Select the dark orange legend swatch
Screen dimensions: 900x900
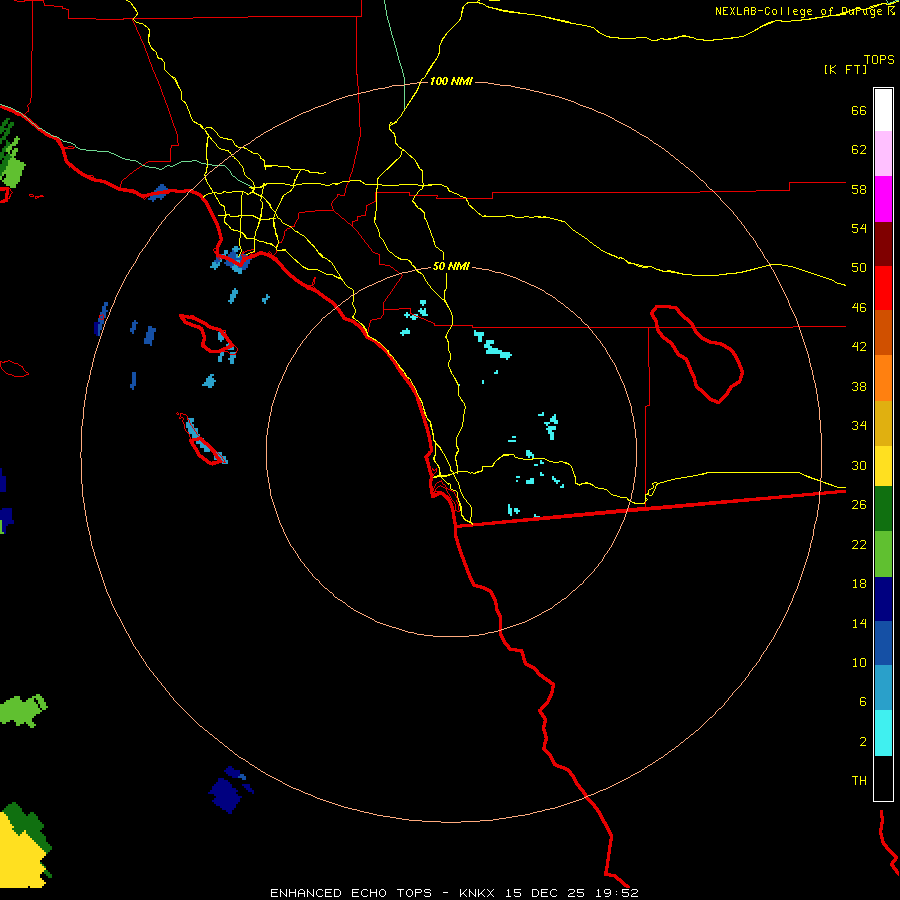883,333
